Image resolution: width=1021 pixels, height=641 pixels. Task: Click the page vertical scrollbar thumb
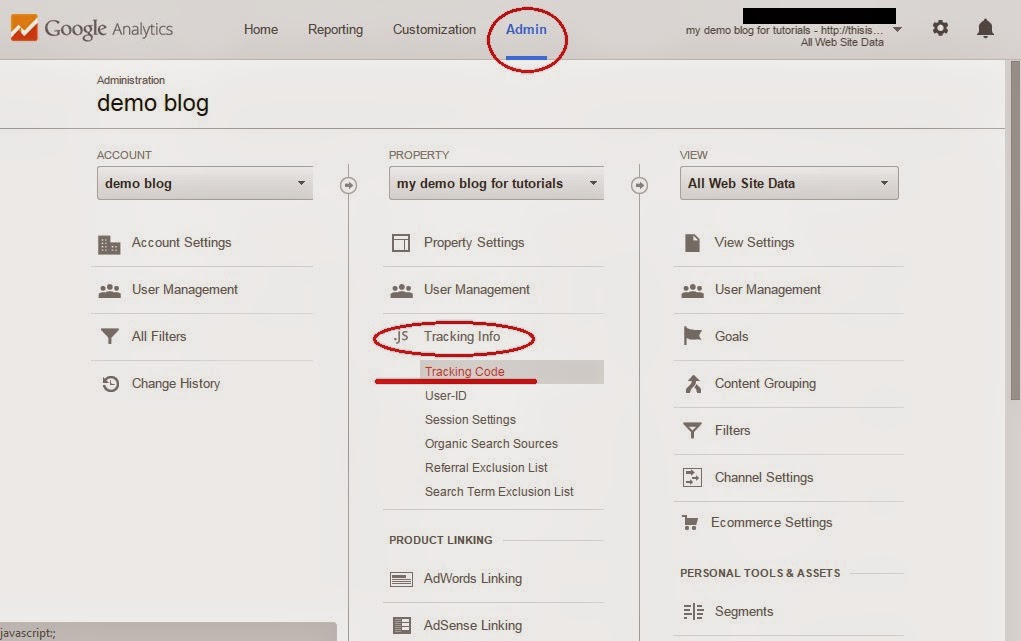pyautogui.click(x=1015, y=231)
